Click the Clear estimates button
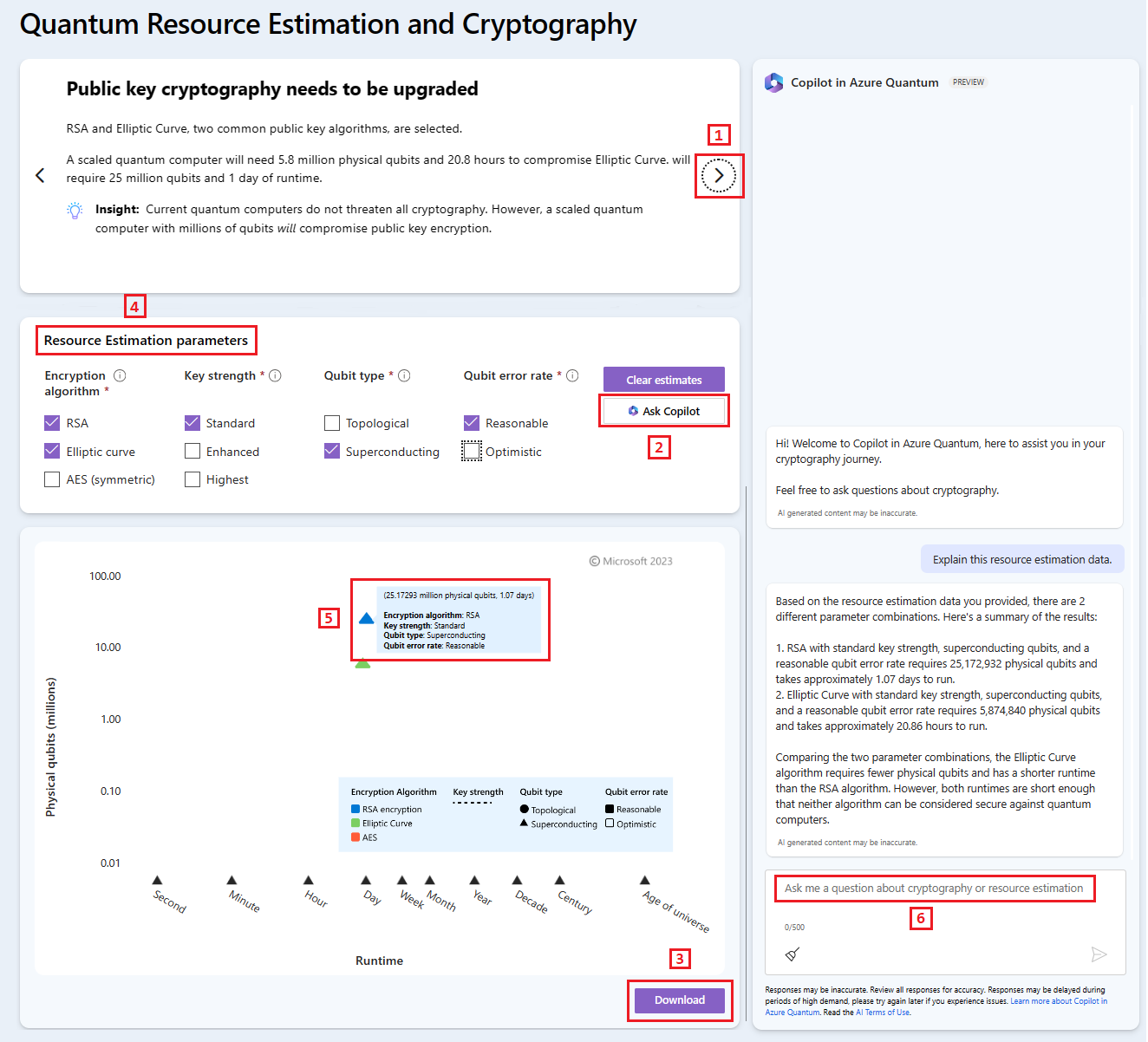 (663, 379)
